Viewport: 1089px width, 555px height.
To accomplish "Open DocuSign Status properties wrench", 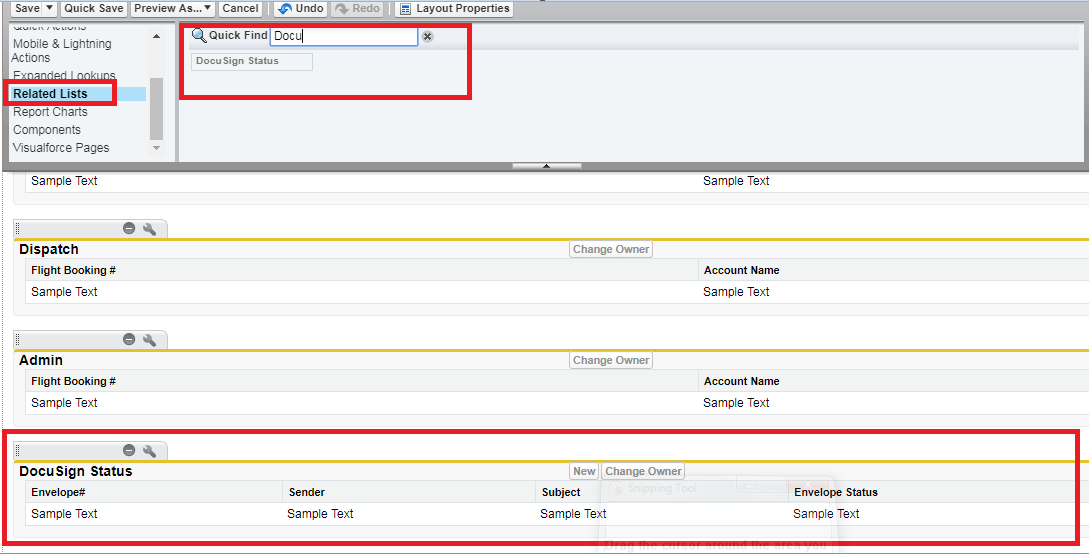I will 149,451.
